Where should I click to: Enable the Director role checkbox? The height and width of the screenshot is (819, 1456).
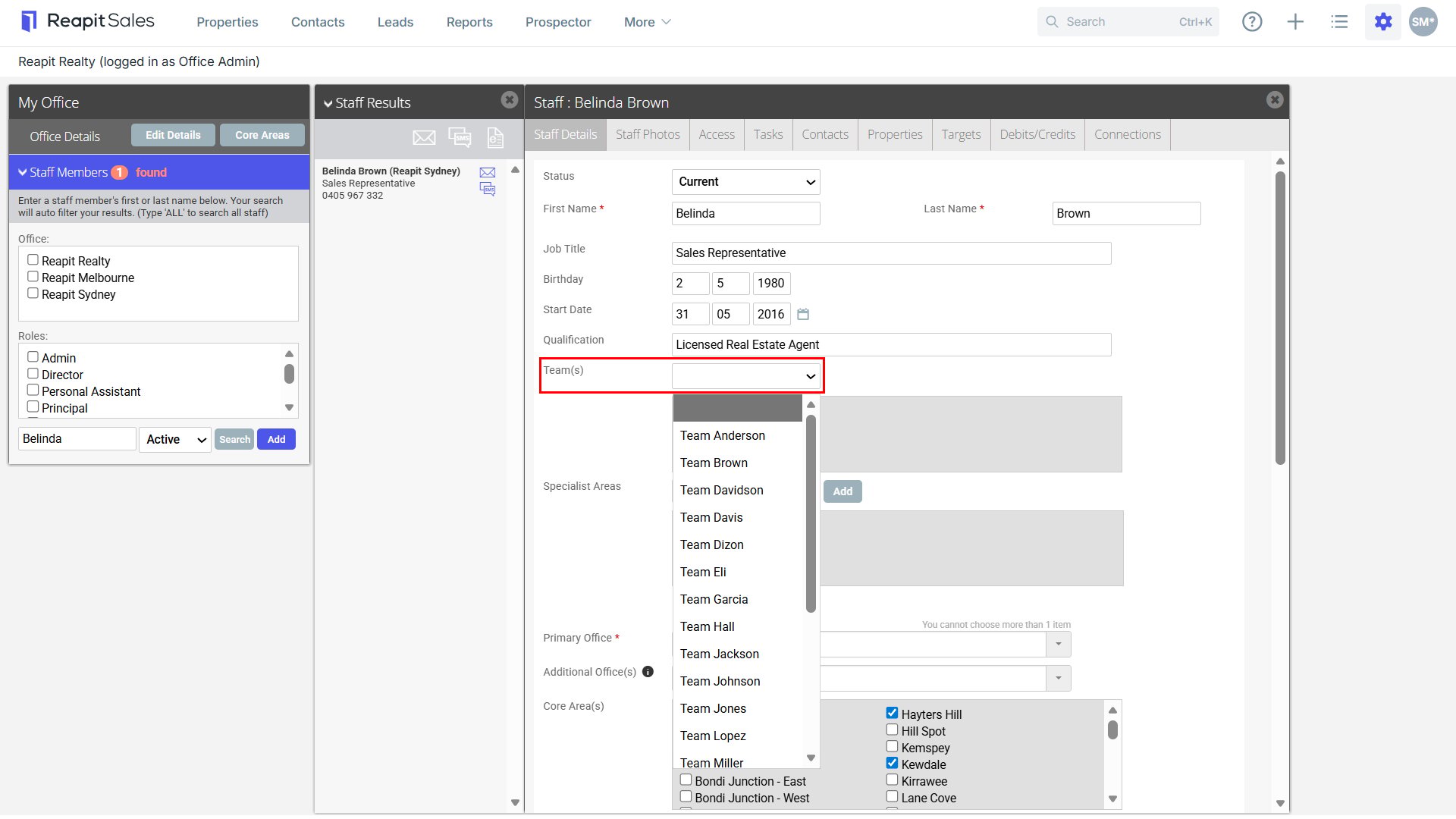pos(33,374)
